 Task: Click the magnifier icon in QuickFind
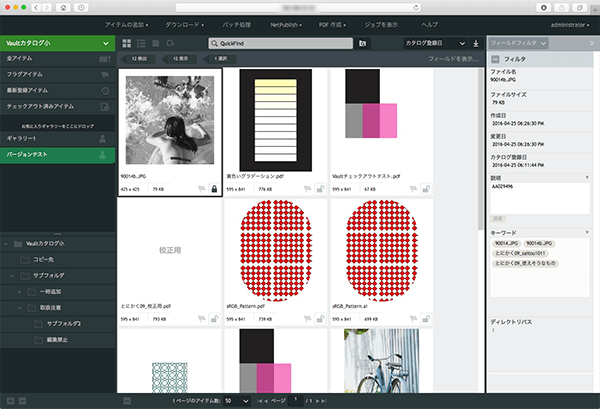[215, 43]
